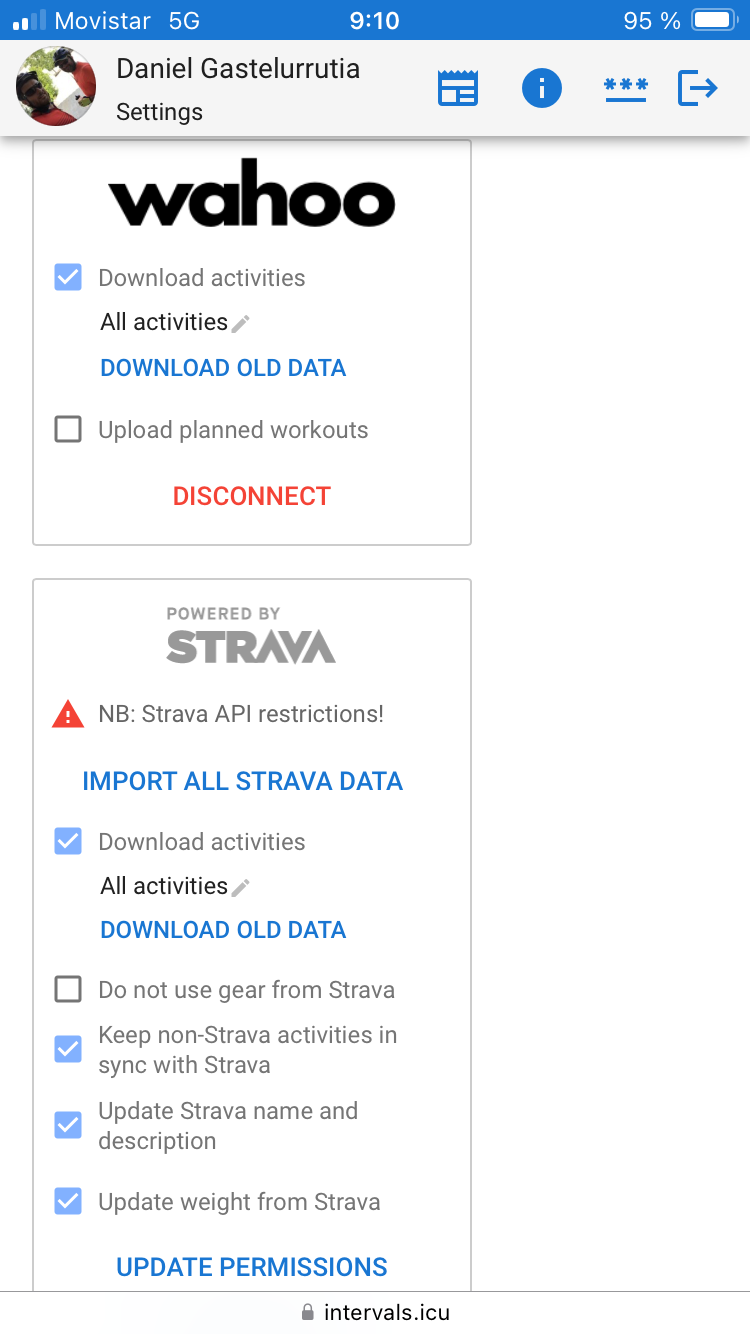
Task: Uncheck Wahoo Download activities checkbox
Action: pyautogui.click(x=68, y=277)
